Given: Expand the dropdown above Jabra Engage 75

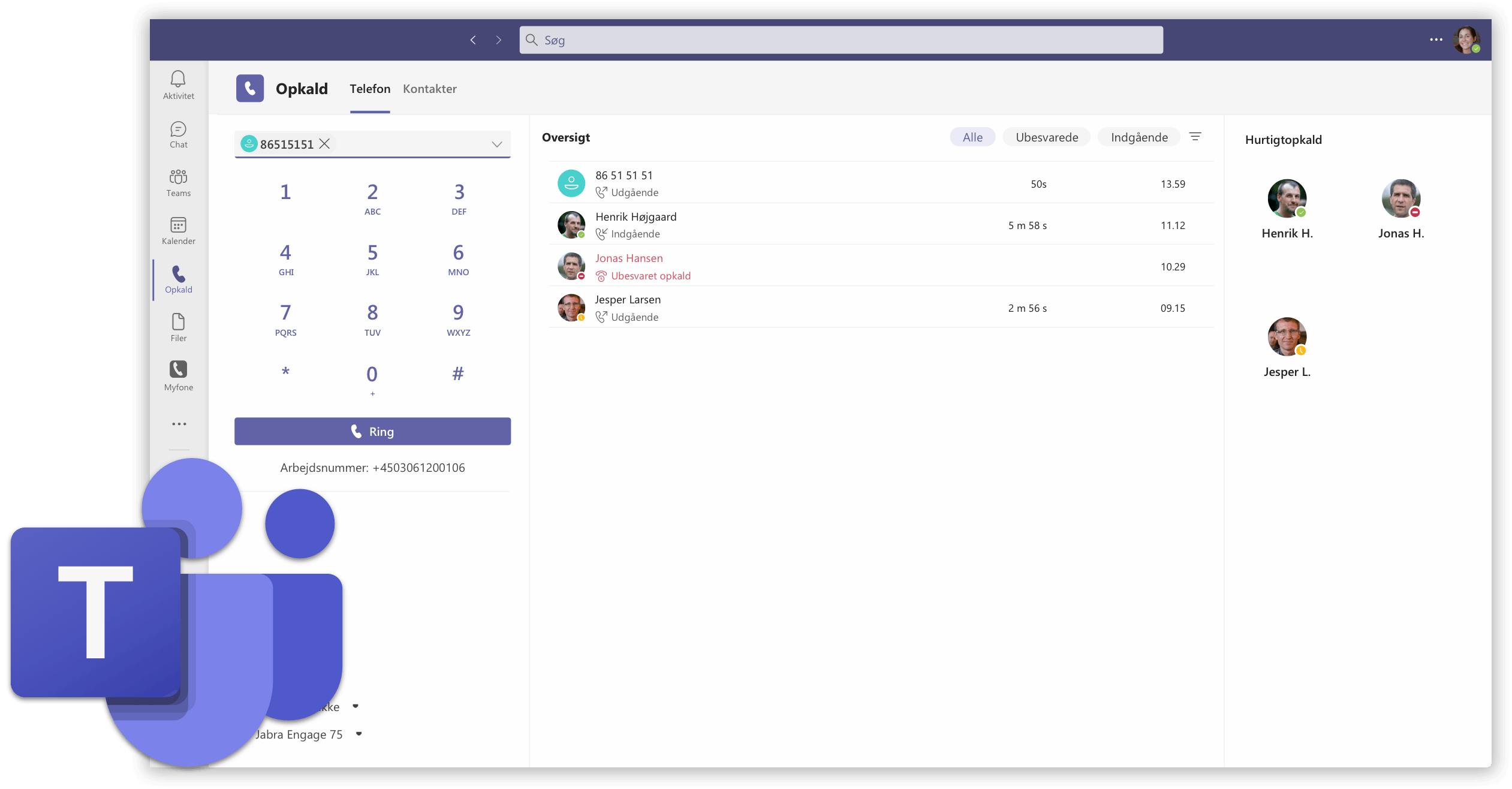Looking at the screenshot, I should (356, 706).
